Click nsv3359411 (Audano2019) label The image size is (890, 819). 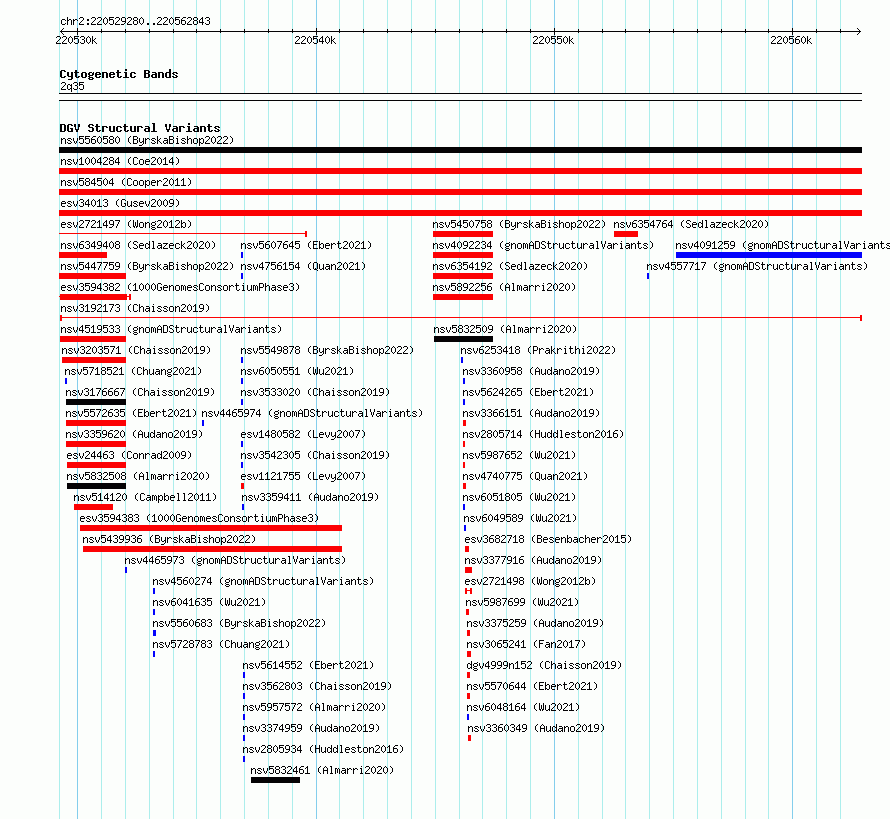coord(310,497)
